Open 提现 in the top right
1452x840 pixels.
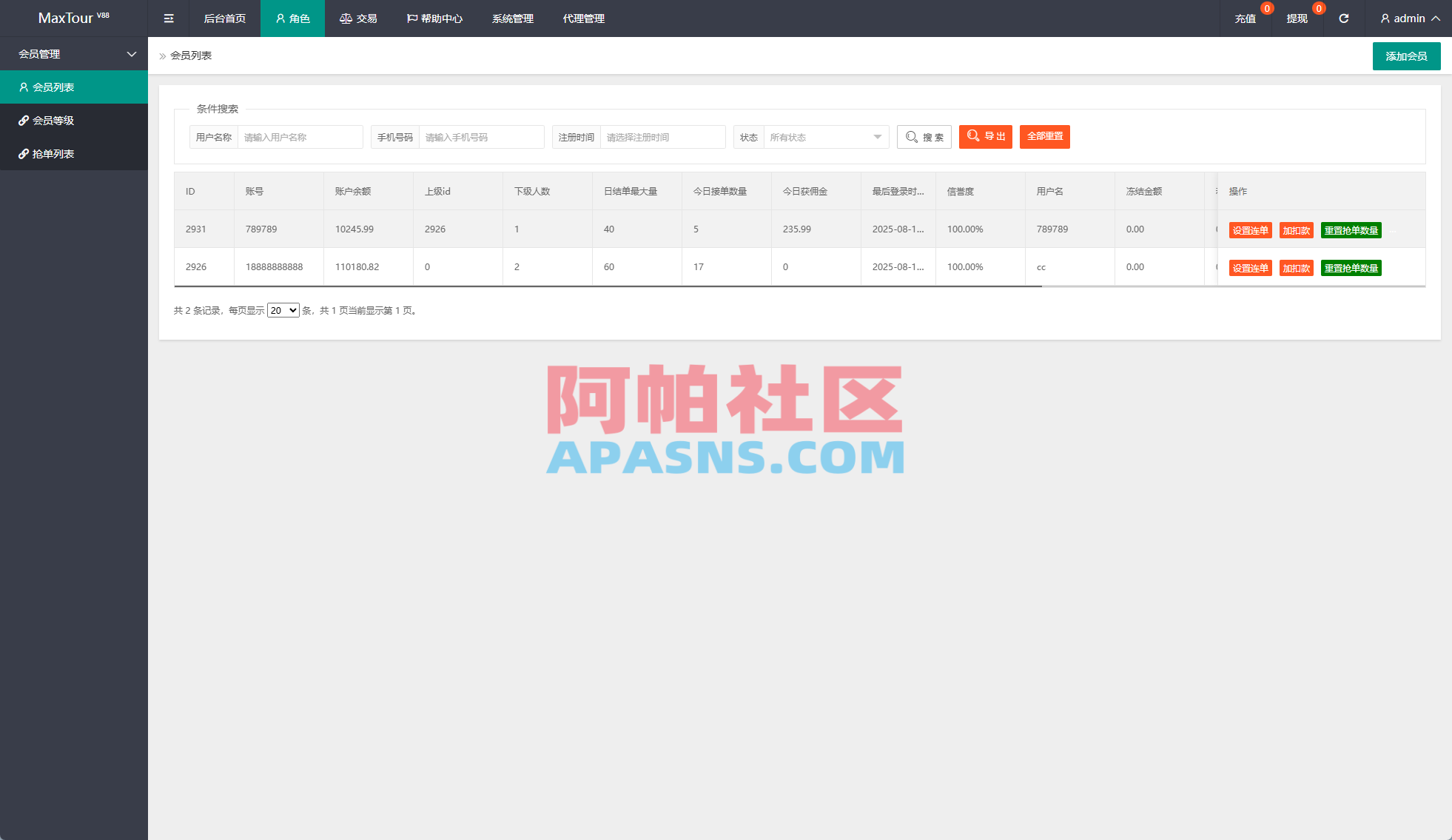click(1297, 19)
